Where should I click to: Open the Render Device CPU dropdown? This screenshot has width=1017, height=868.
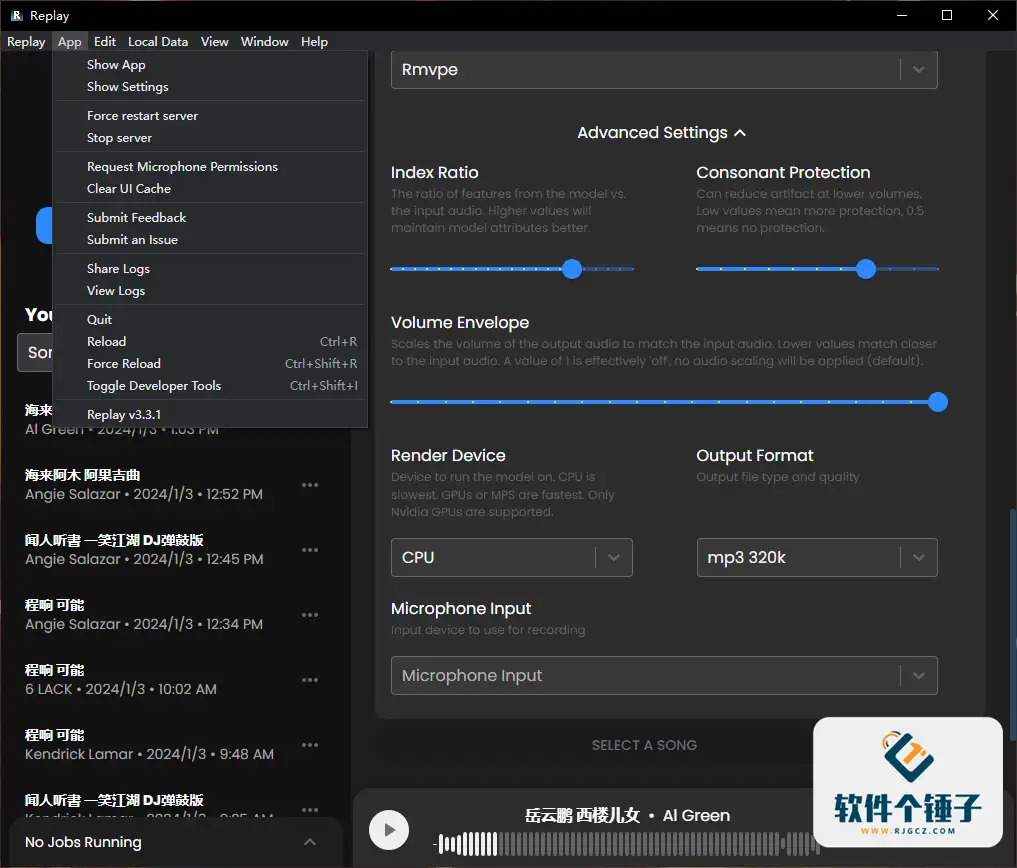512,557
